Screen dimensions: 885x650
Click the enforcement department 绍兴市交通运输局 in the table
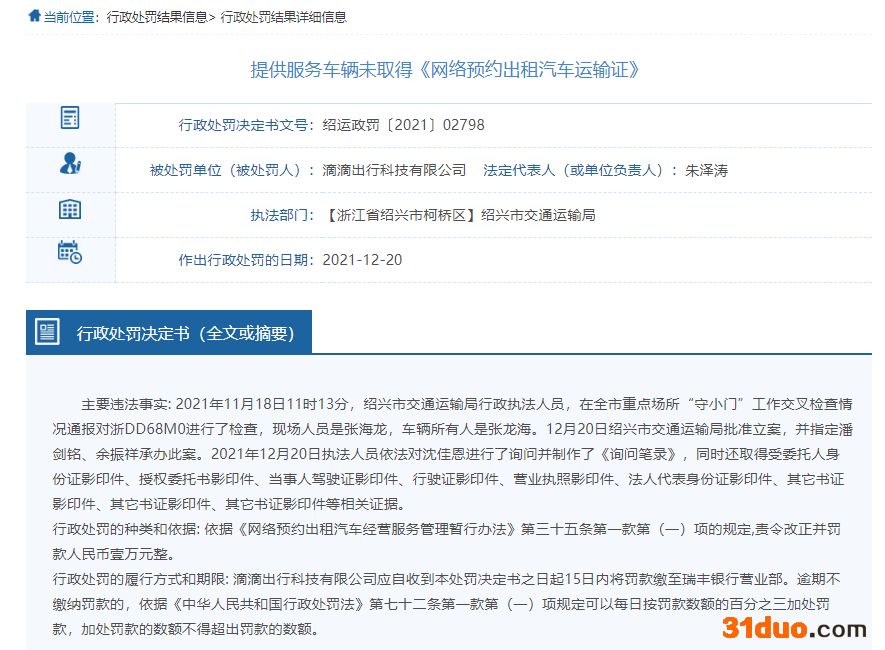pyautogui.click(x=538, y=215)
